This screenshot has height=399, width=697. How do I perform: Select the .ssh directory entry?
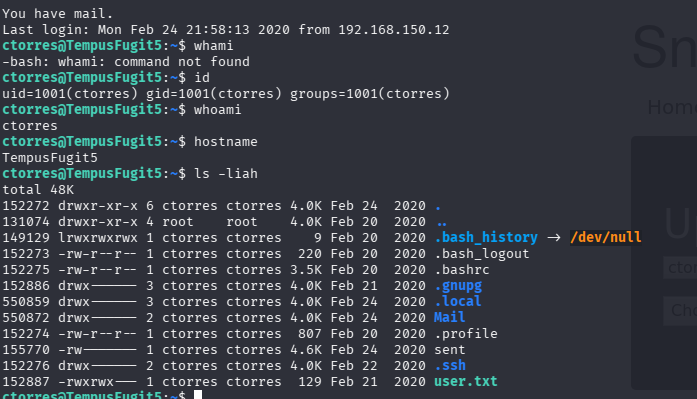point(450,366)
